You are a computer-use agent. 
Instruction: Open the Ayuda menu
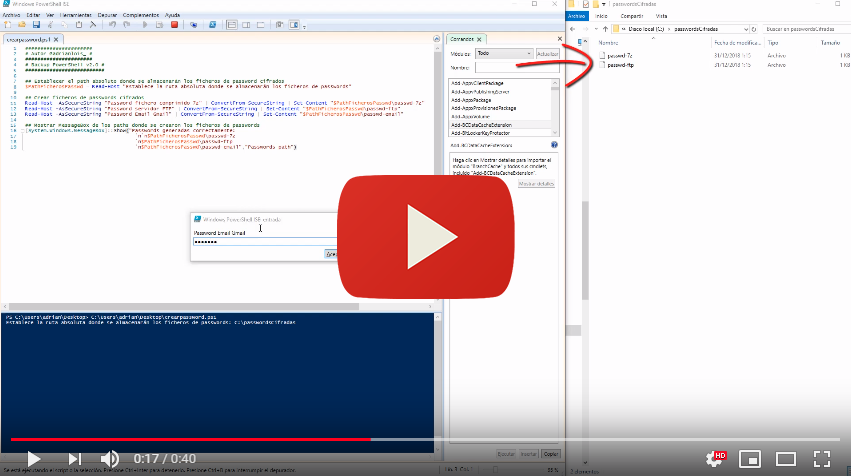(172, 15)
